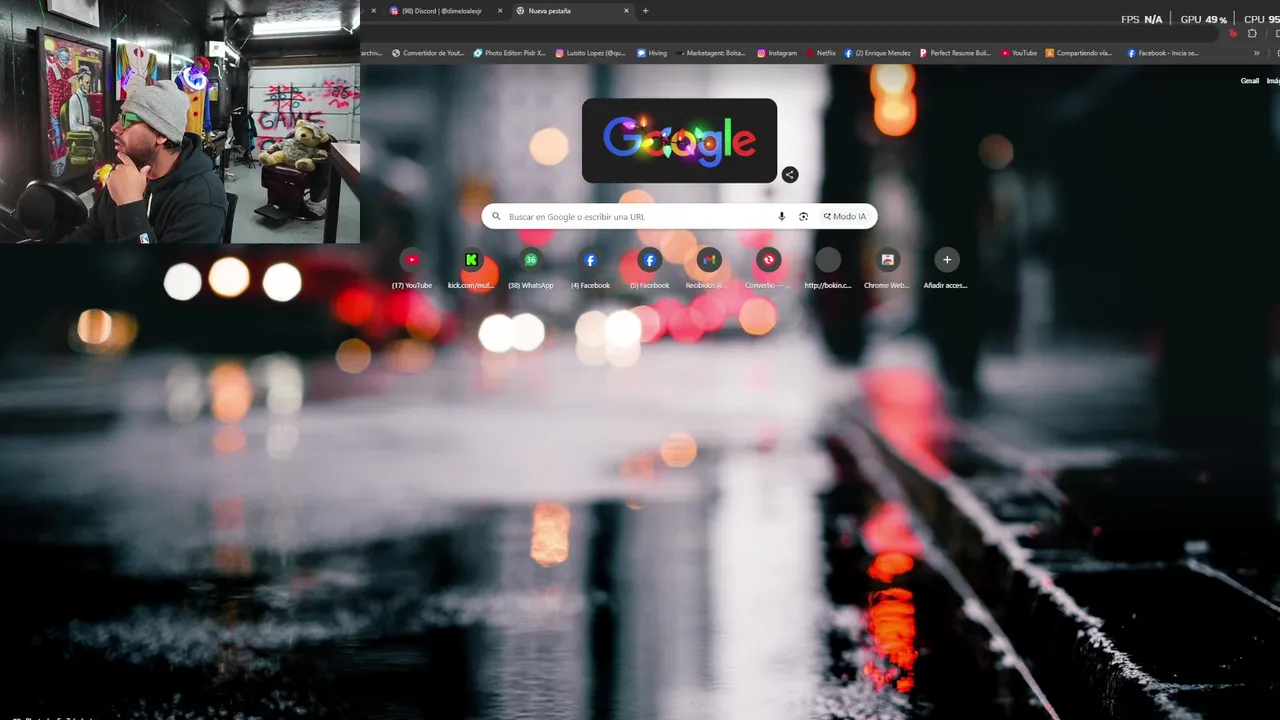This screenshot has height=720, width=1280.
Task: Open the Gmail Recibidos shortcut tile
Action: [x=709, y=269]
